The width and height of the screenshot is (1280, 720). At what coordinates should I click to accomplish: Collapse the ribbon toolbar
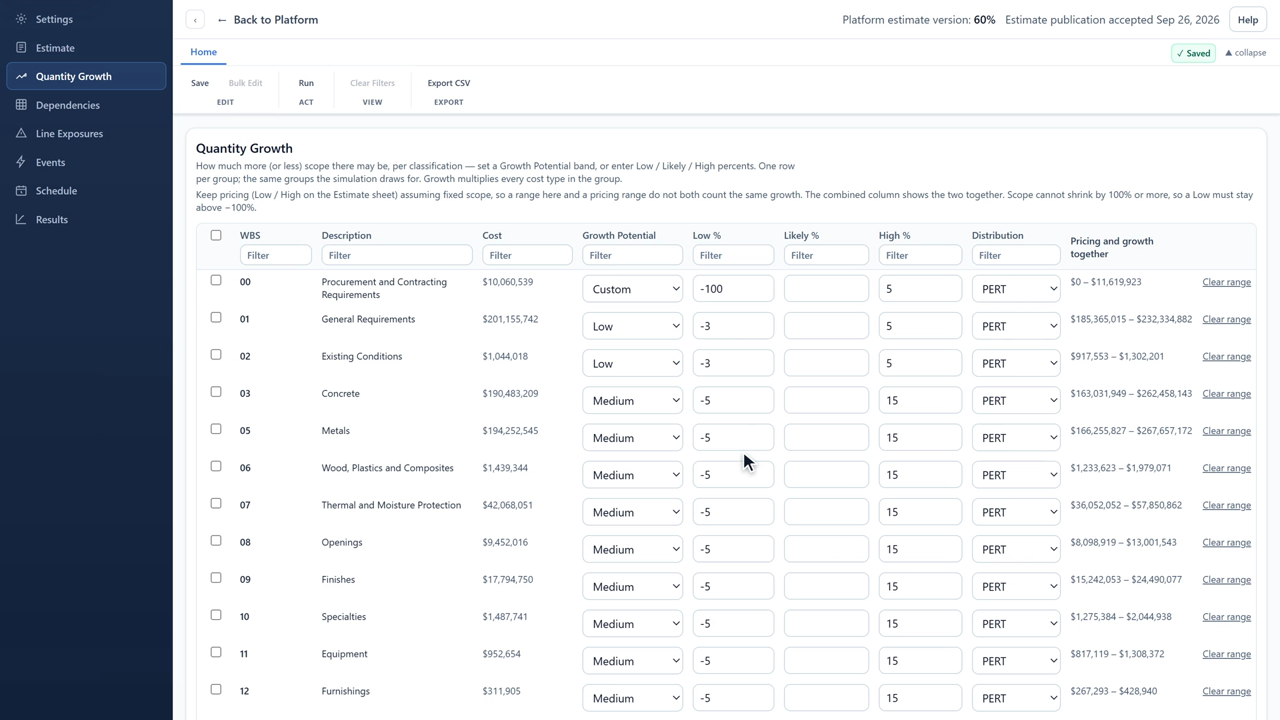click(1245, 53)
